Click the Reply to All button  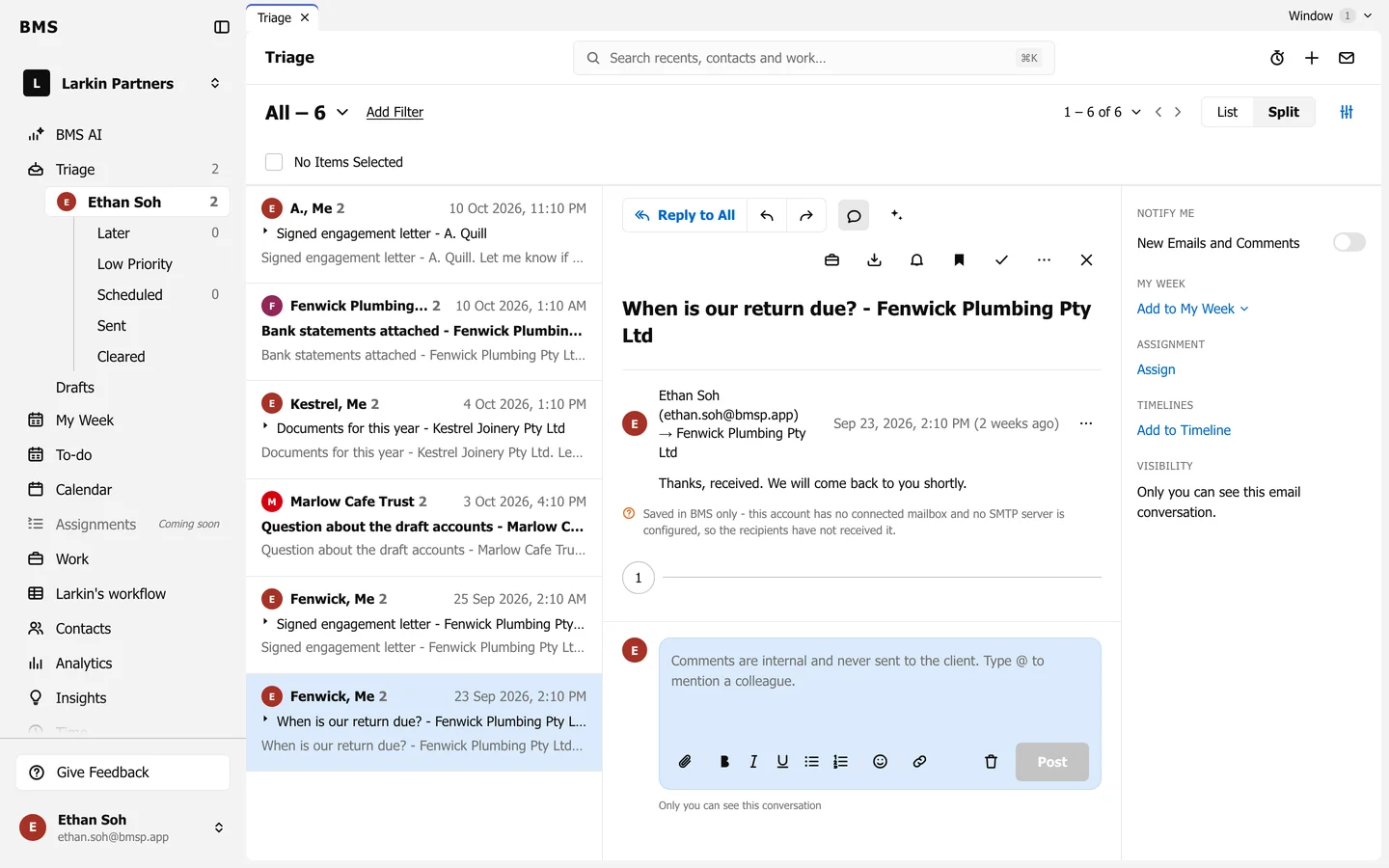click(685, 215)
